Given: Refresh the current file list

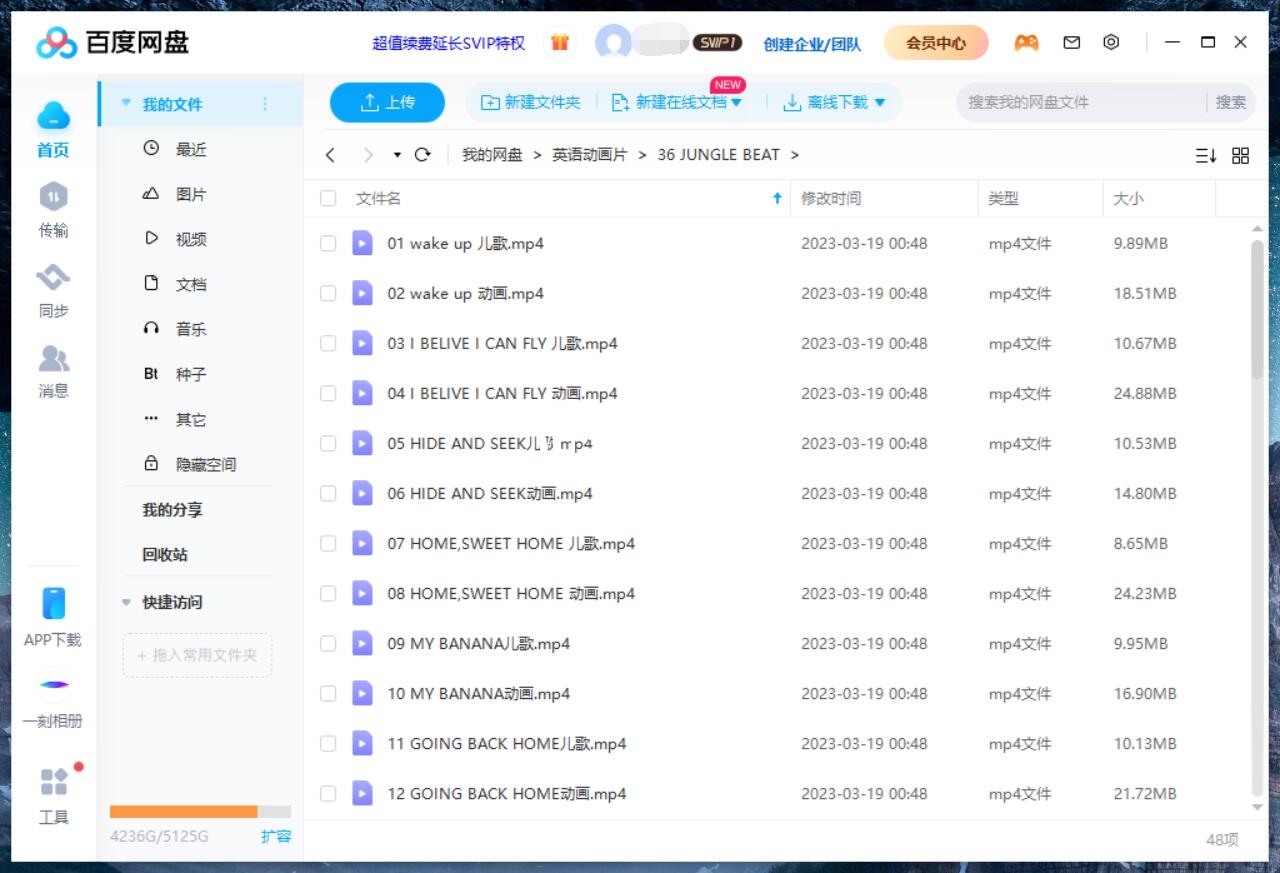Looking at the screenshot, I should 422,155.
